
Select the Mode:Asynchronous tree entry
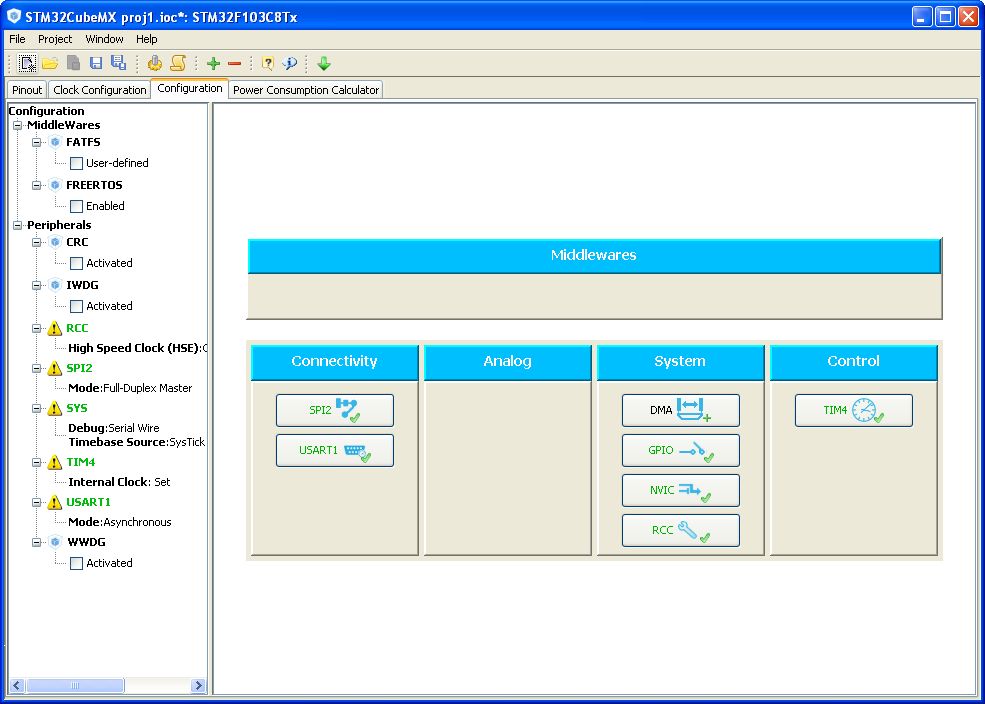pyautogui.click(x=119, y=522)
